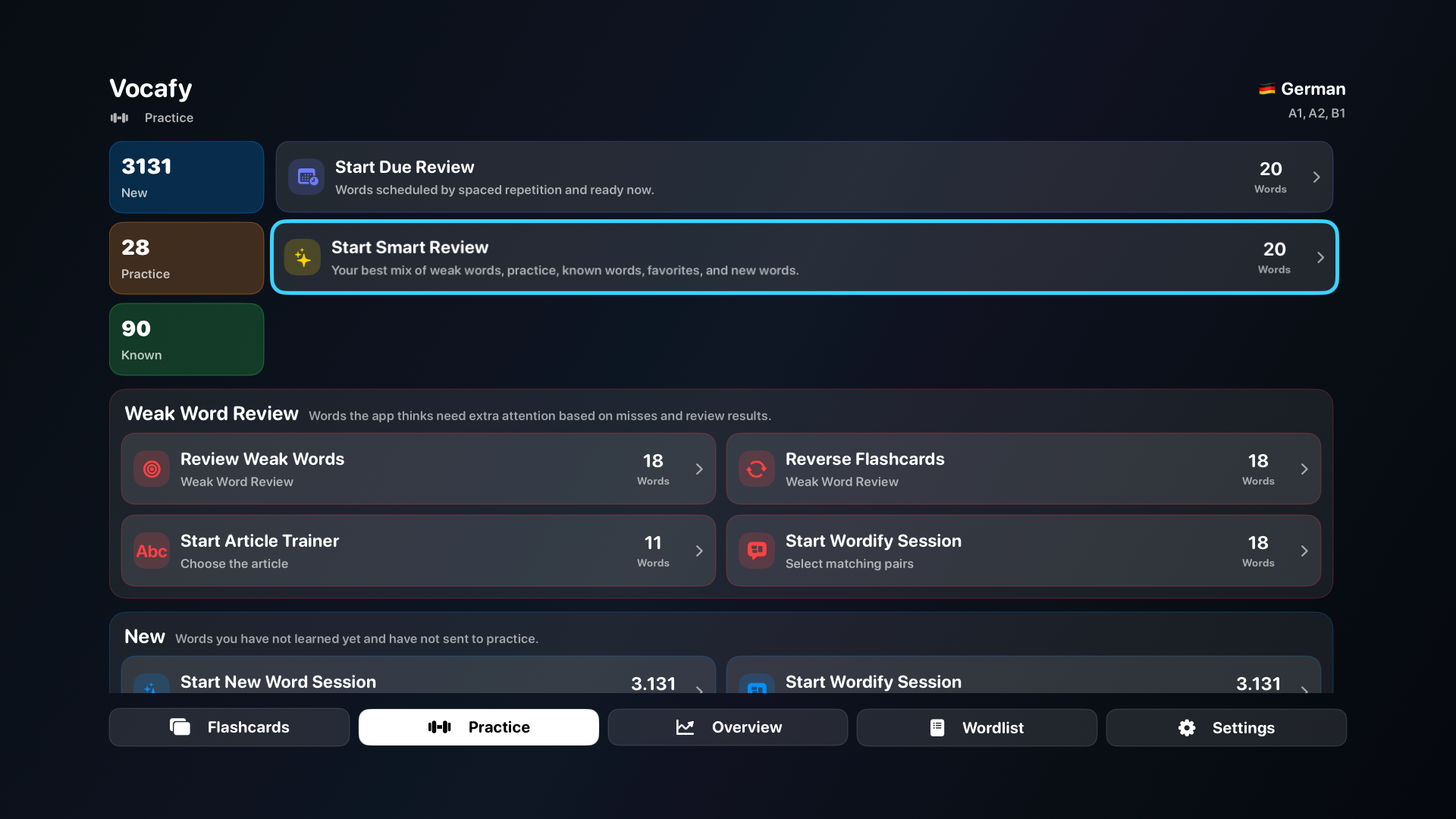The height and width of the screenshot is (819, 1456).
Task: Click the A1, A2, B1 levels label
Action: coord(1316,113)
